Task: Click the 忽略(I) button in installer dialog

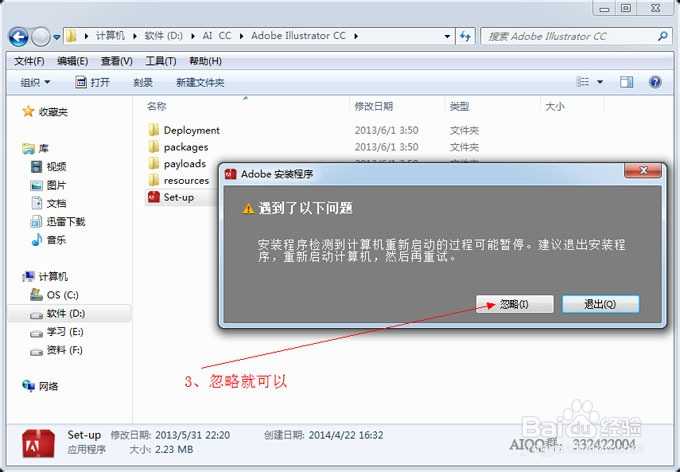Action: (515, 304)
